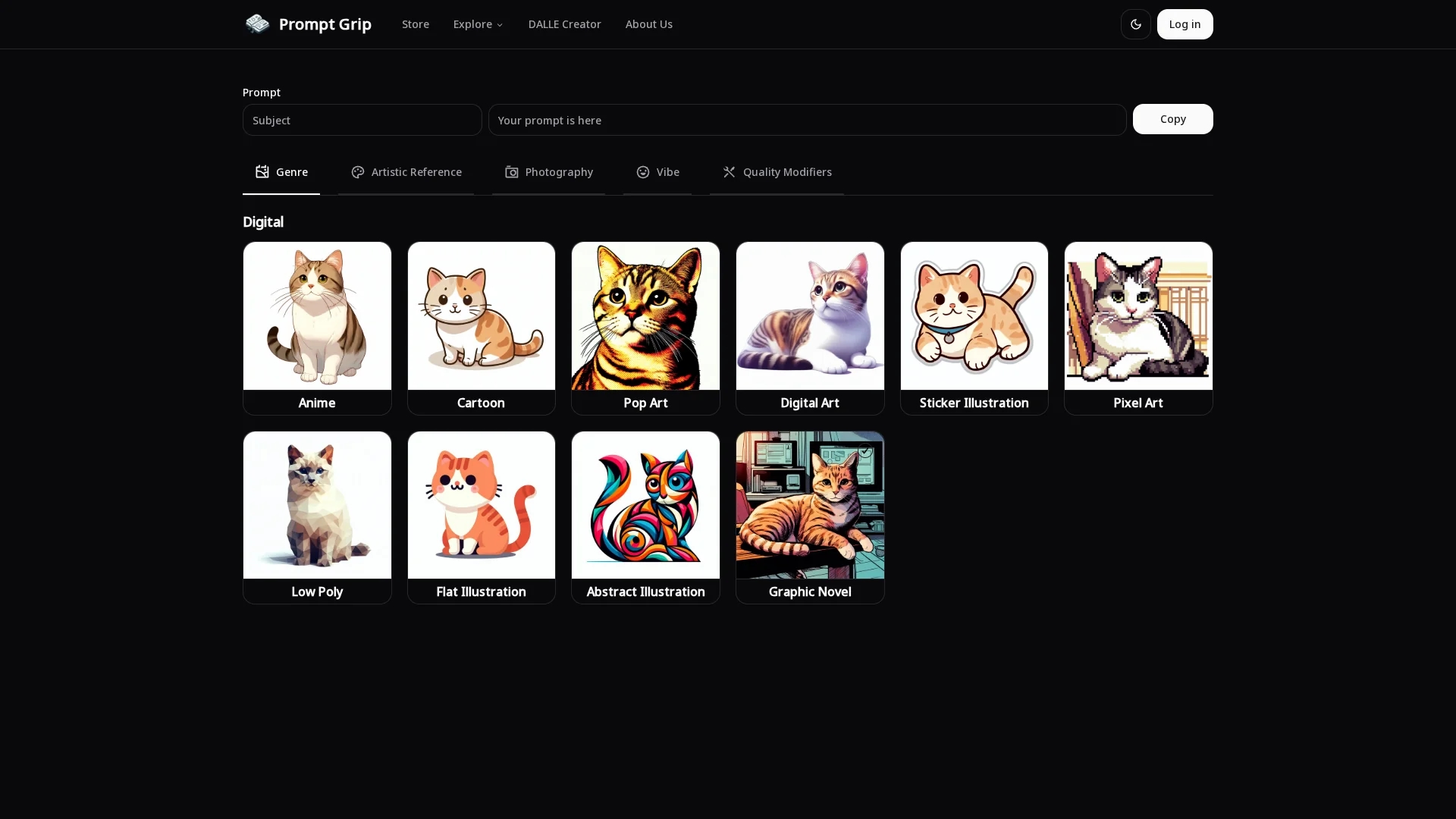Click the Prompt Grip brand name
1456x819 pixels.
coord(325,24)
